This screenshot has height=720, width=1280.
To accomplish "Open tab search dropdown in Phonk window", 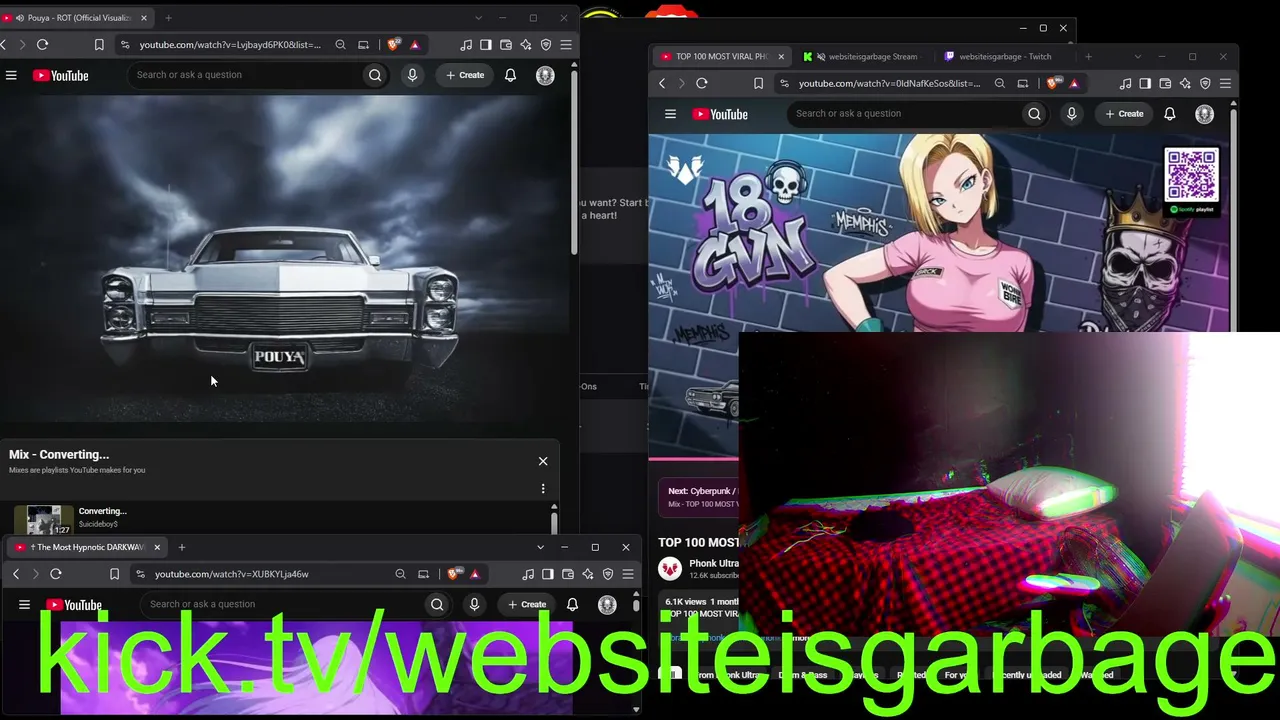I will tap(1138, 57).
